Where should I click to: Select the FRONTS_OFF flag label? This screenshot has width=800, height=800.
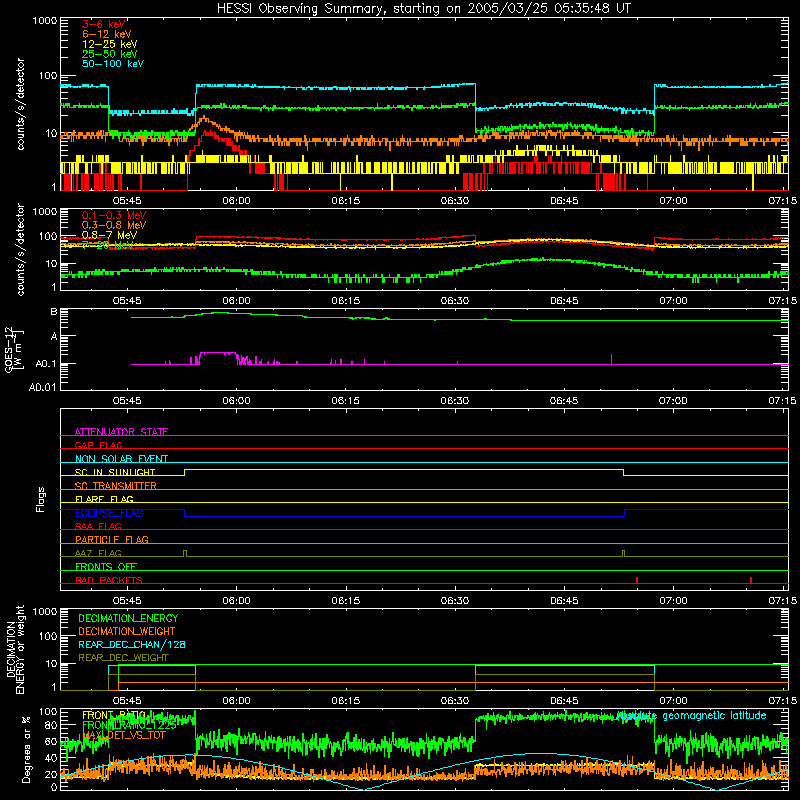(x=106, y=566)
